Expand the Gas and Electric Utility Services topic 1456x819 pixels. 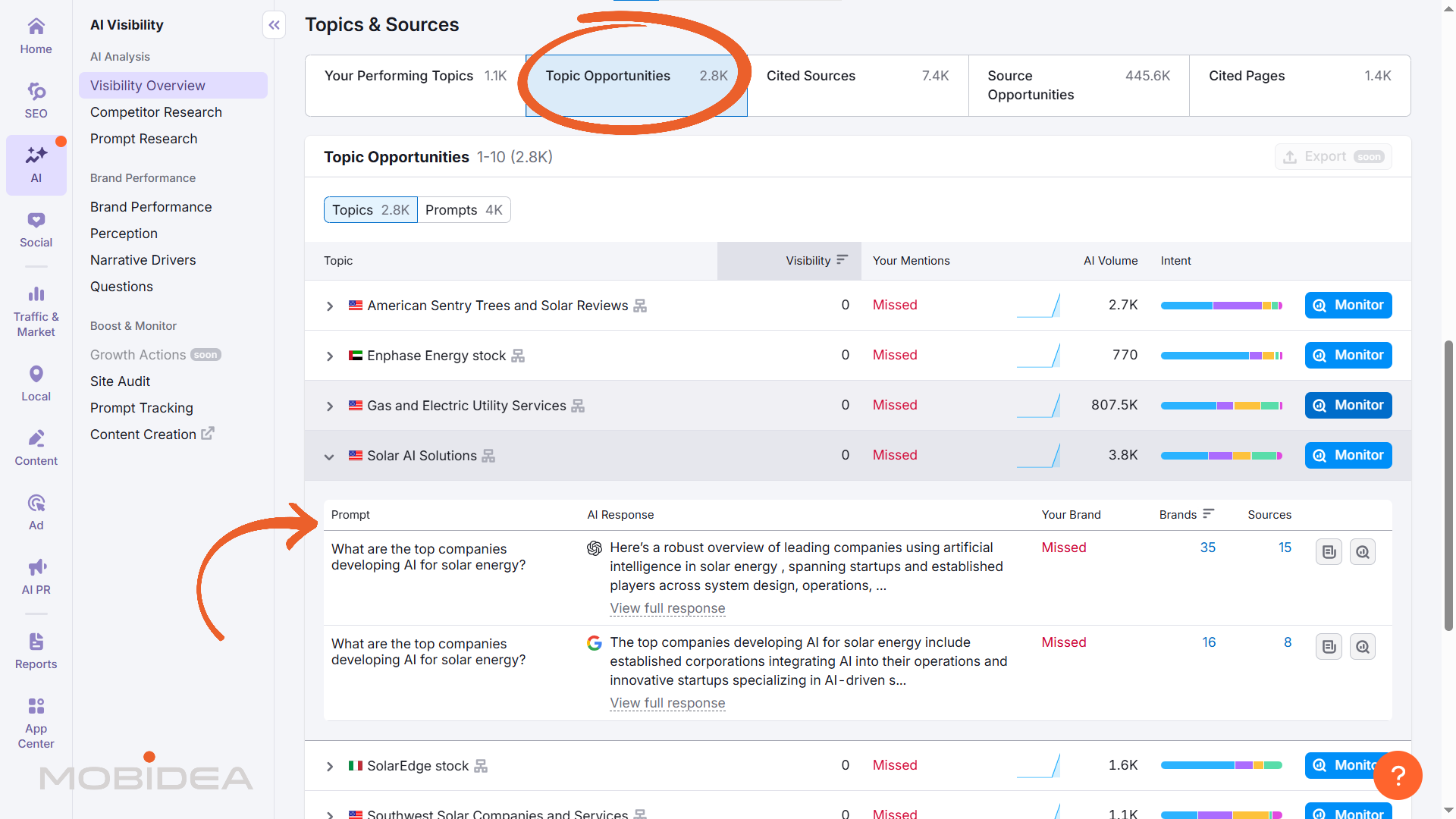pos(329,406)
